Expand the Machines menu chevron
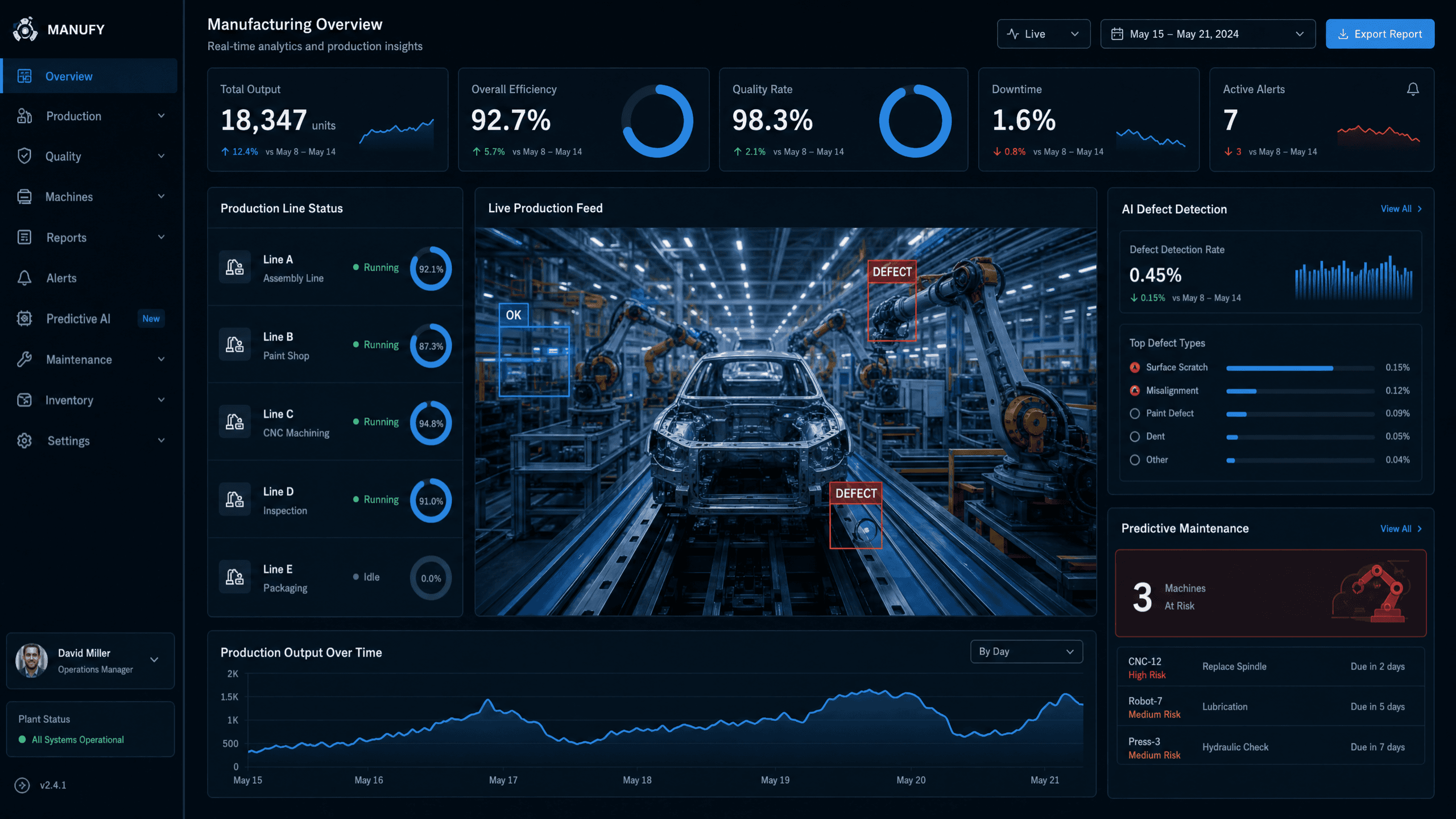The width and height of the screenshot is (1456, 819). (162, 197)
